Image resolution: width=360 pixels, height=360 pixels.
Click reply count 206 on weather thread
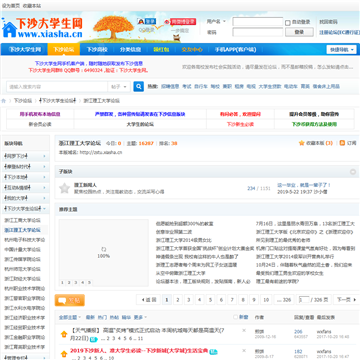pos(298,332)
